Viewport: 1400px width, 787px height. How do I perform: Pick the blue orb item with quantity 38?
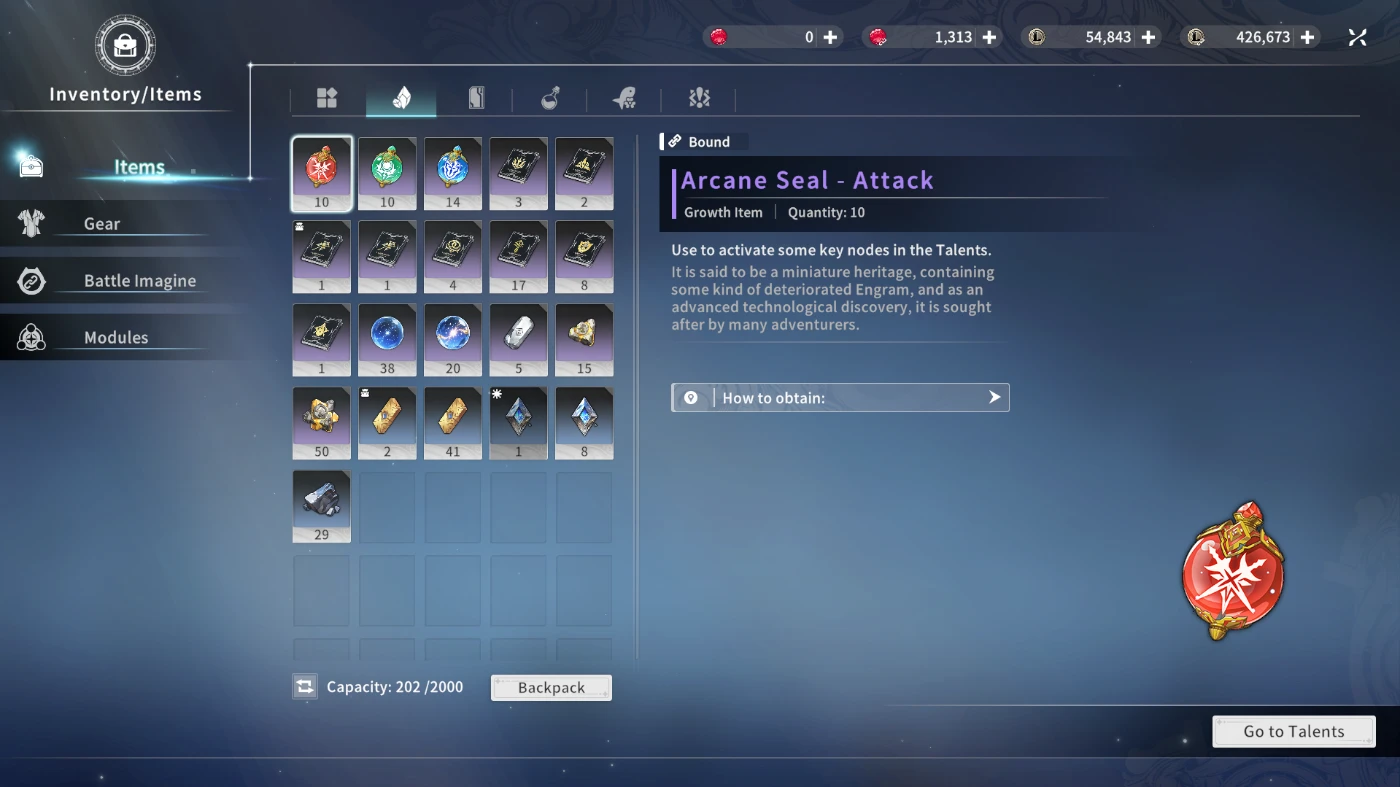(x=387, y=339)
